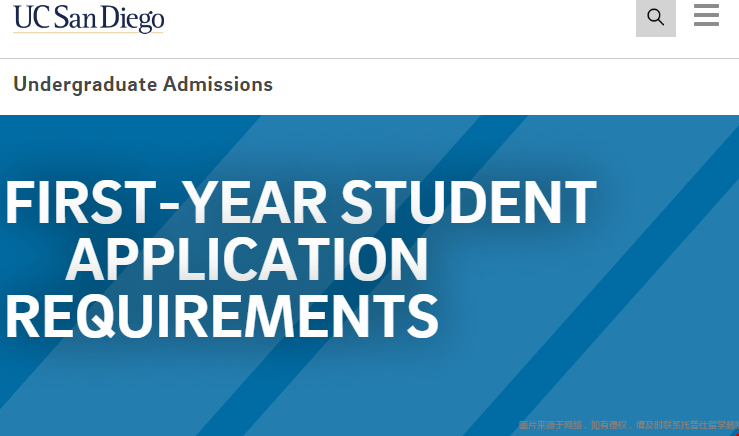Image resolution: width=739 pixels, height=436 pixels.
Task: Click the word "STUDENT" in the banner
Action: (x=468, y=202)
